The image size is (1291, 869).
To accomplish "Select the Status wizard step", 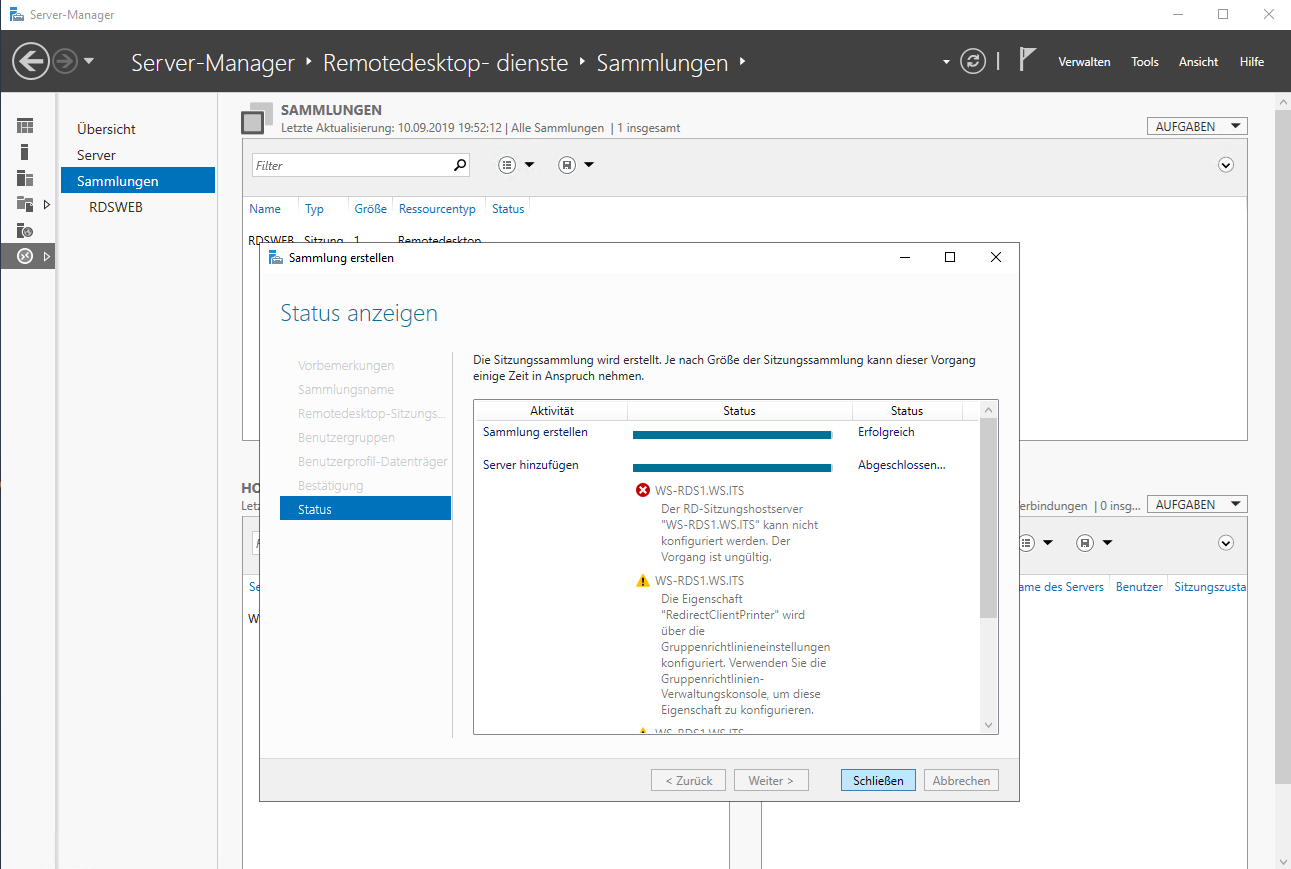I will [365, 509].
